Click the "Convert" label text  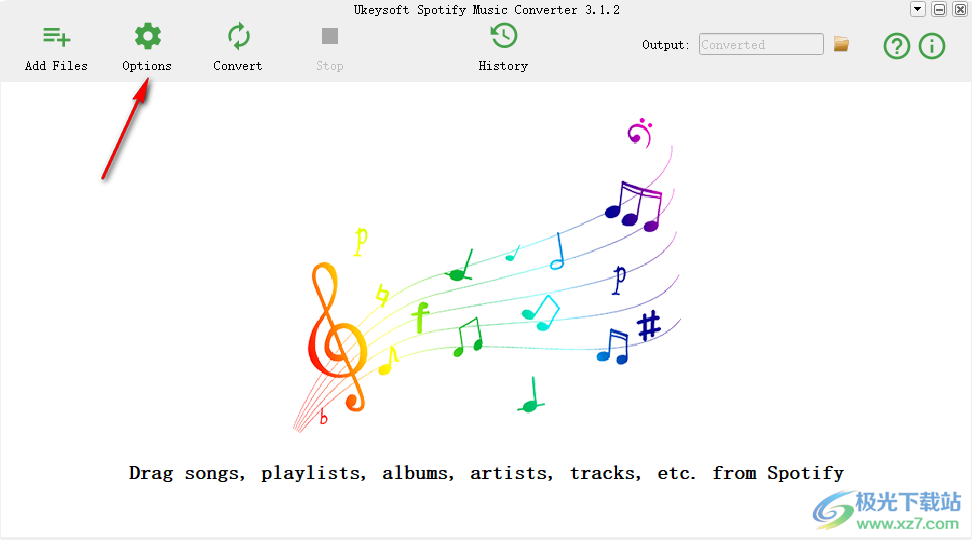pos(238,66)
